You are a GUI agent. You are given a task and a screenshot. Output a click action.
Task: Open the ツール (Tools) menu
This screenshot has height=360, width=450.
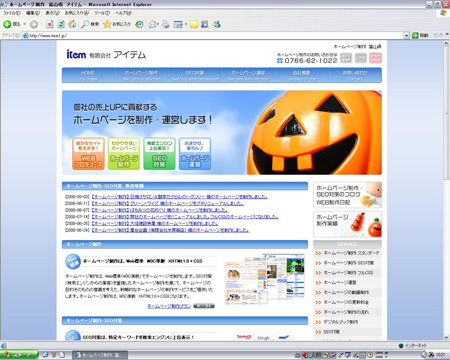click(x=102, y=13)
